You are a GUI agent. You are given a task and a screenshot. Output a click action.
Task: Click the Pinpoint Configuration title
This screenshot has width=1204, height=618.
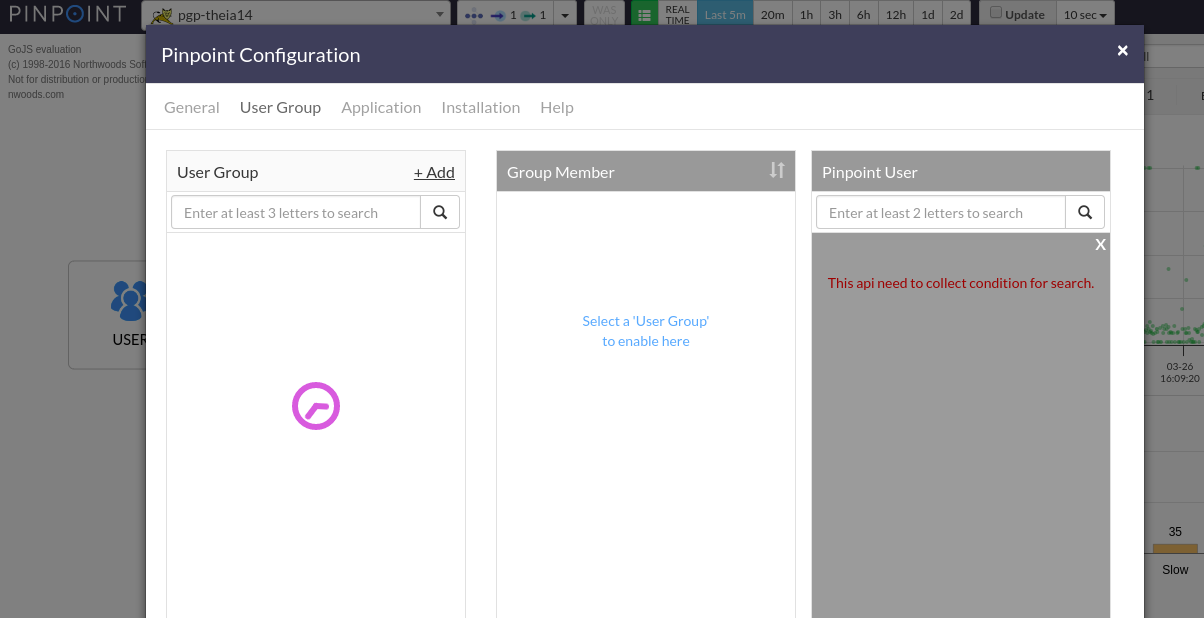click(x=261, y=55)
